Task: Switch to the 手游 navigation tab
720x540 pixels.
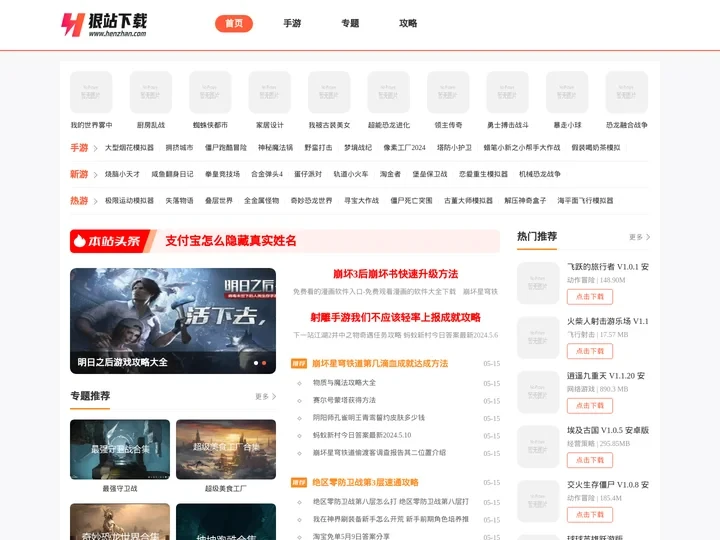Action: coord(292,23)
